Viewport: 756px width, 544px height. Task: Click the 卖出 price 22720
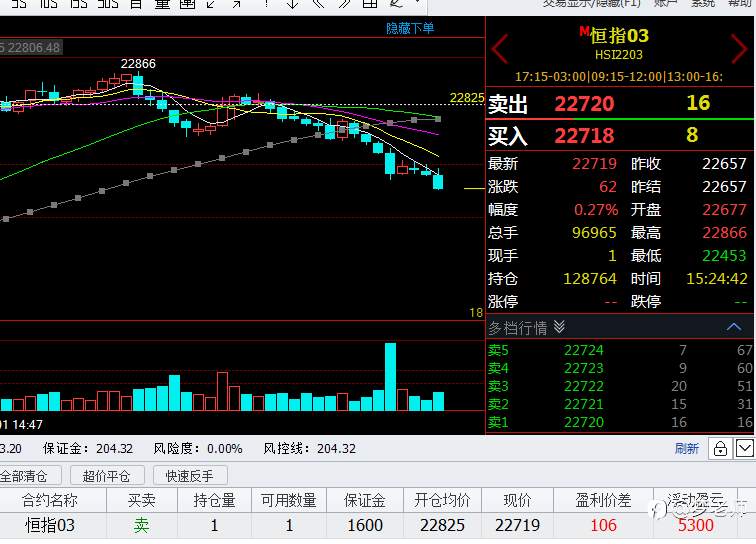[584, 104]
